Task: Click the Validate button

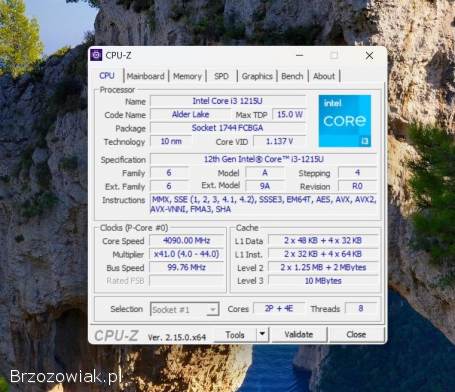Action: [299, 334]
